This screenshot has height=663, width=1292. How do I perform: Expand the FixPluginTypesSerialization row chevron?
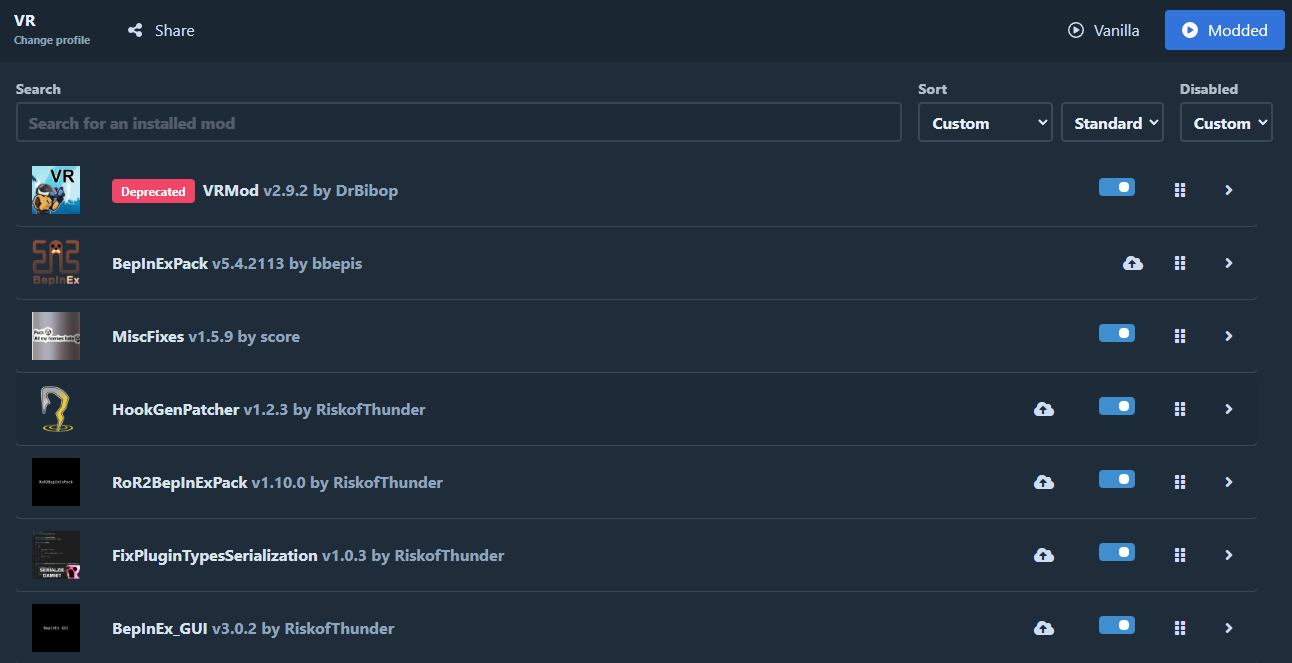[x=1229, y=555]
